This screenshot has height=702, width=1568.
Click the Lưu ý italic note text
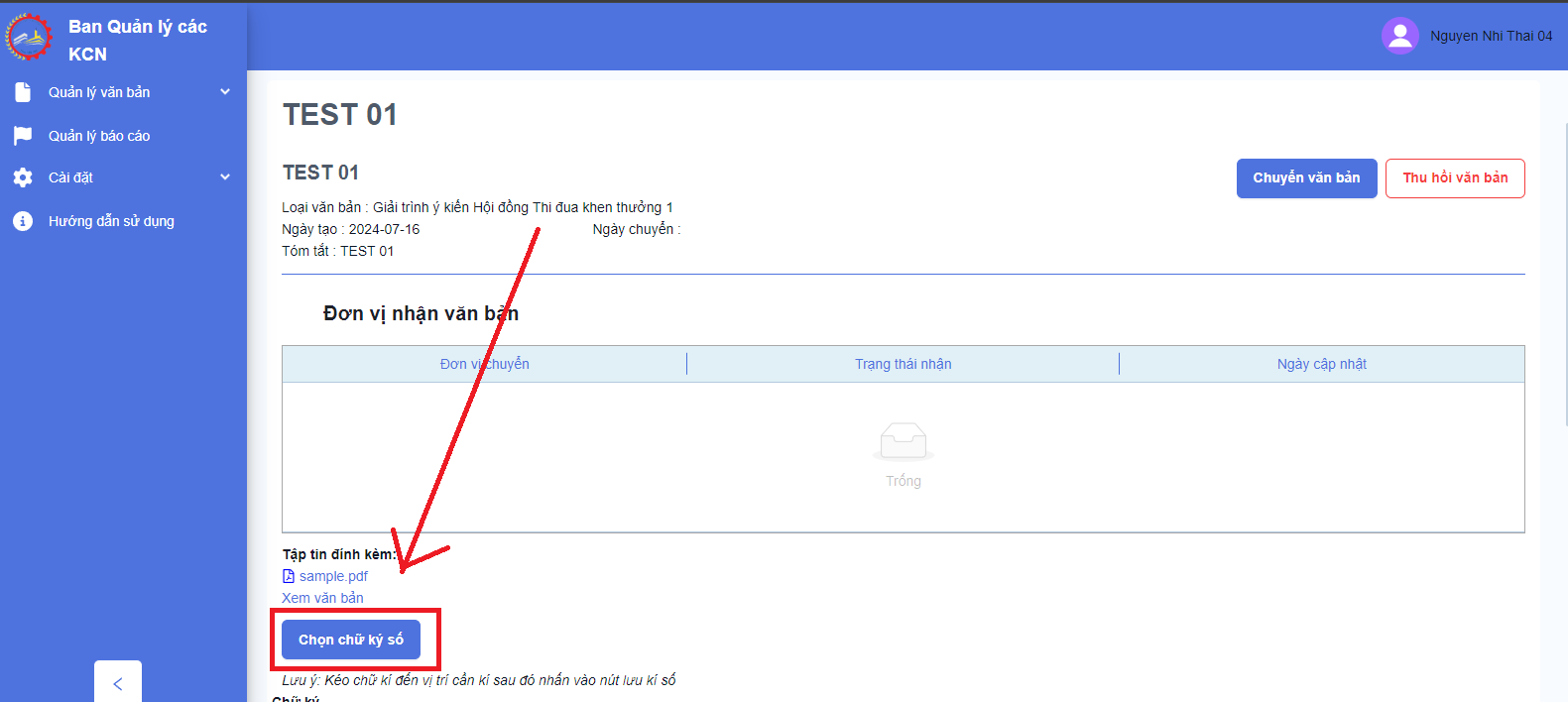(x=478, y=680)
